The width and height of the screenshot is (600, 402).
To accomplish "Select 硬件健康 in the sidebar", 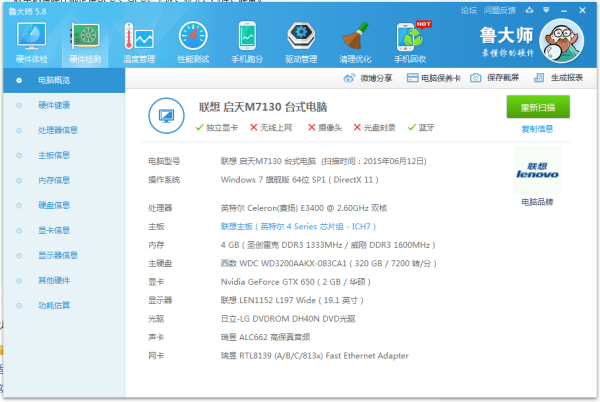I will tap(64, 105).
